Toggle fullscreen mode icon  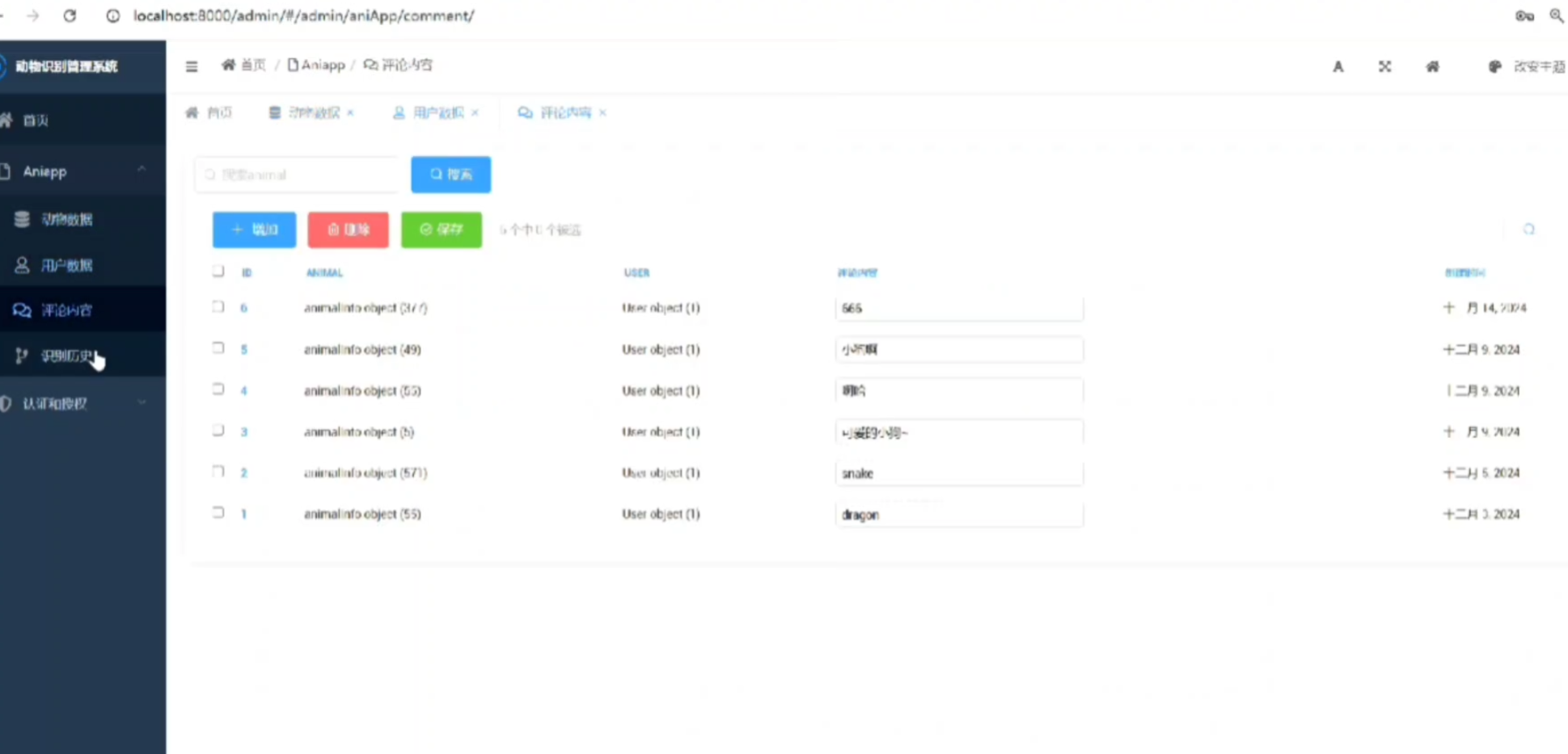click(x=1384, y=67)
